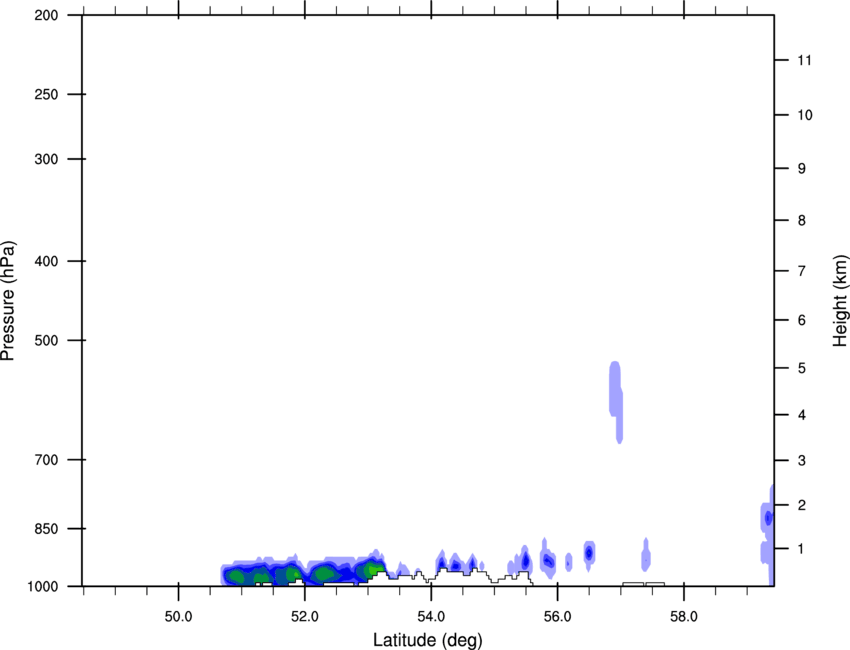
Task: Click the 850 pressure tick label
Action: click(x=46, y=528)
